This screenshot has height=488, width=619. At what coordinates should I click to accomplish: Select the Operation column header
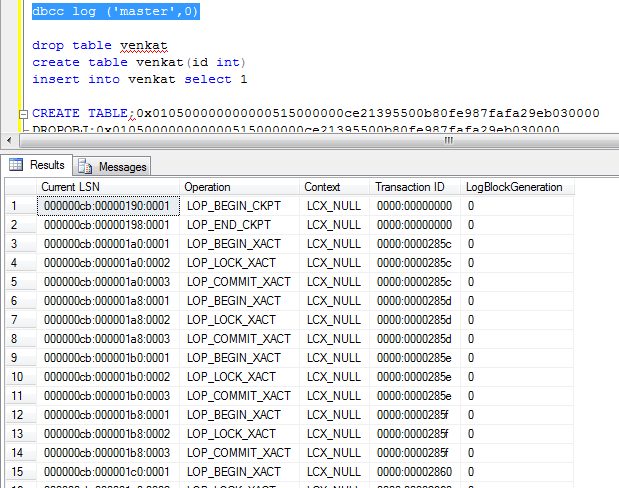click(239, 187)
